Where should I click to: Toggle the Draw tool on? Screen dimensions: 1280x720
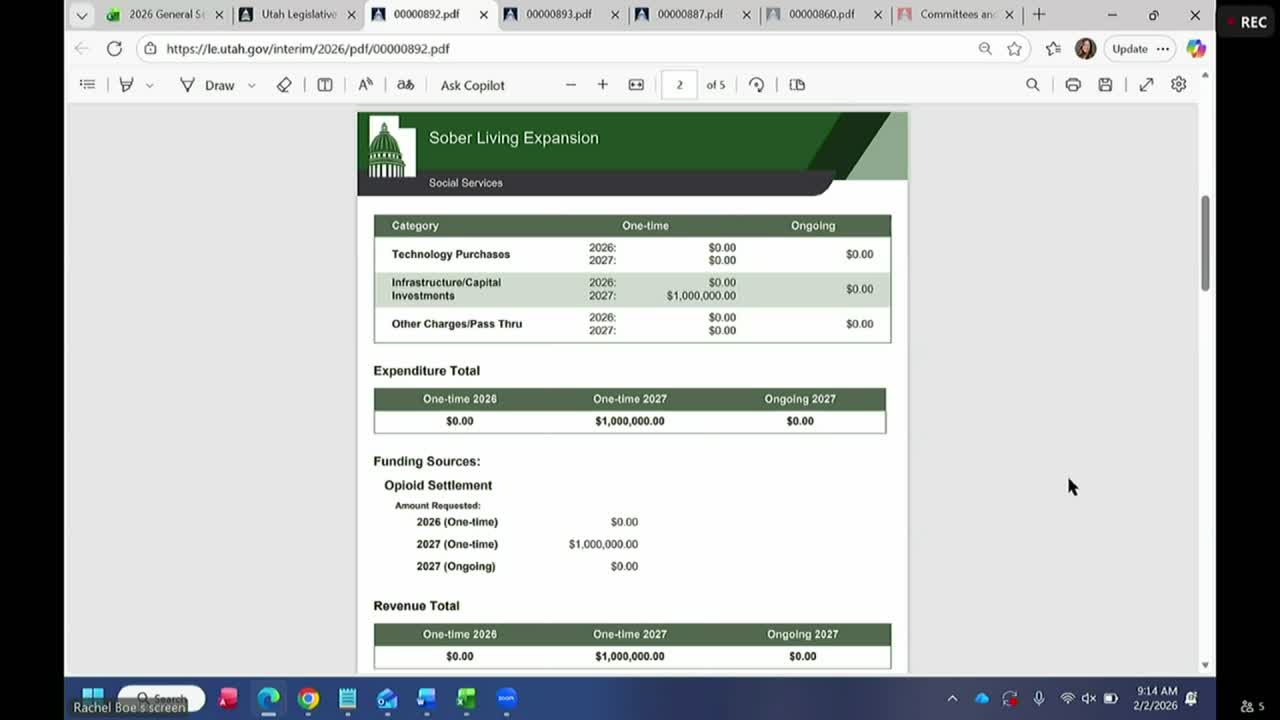[208, 85]
